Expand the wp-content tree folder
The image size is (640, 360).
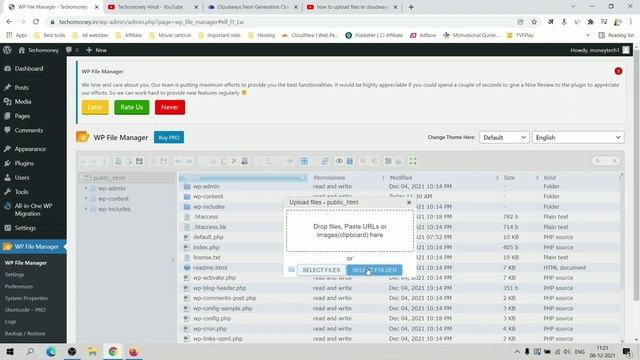click(x=86, y=198)
